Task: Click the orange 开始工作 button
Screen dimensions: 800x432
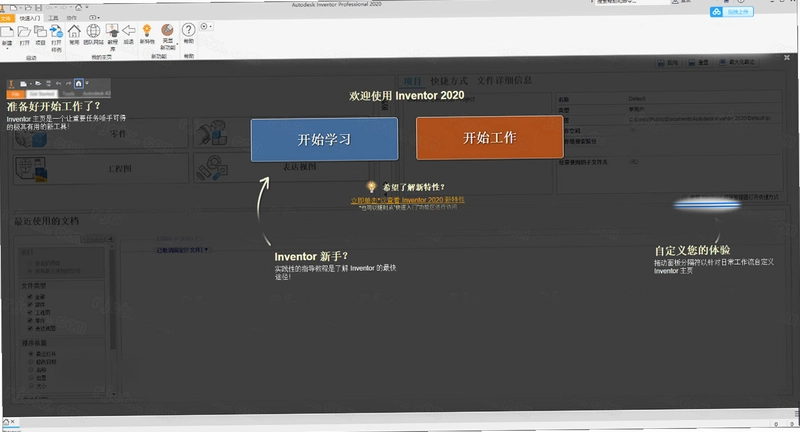Action: pos(490,137)
